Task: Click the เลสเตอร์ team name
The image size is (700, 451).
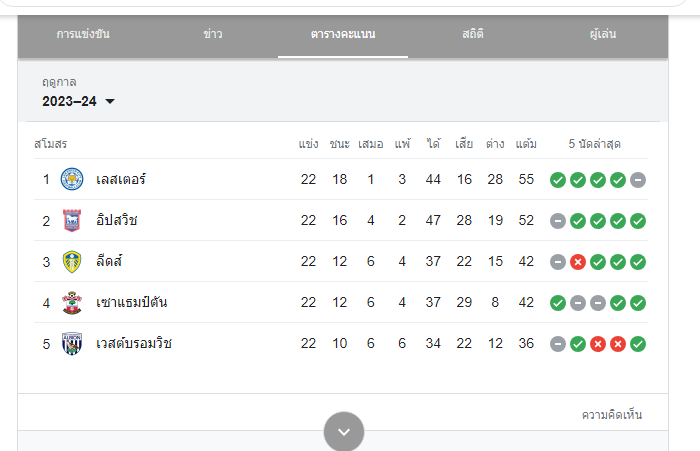Action: 121,179
